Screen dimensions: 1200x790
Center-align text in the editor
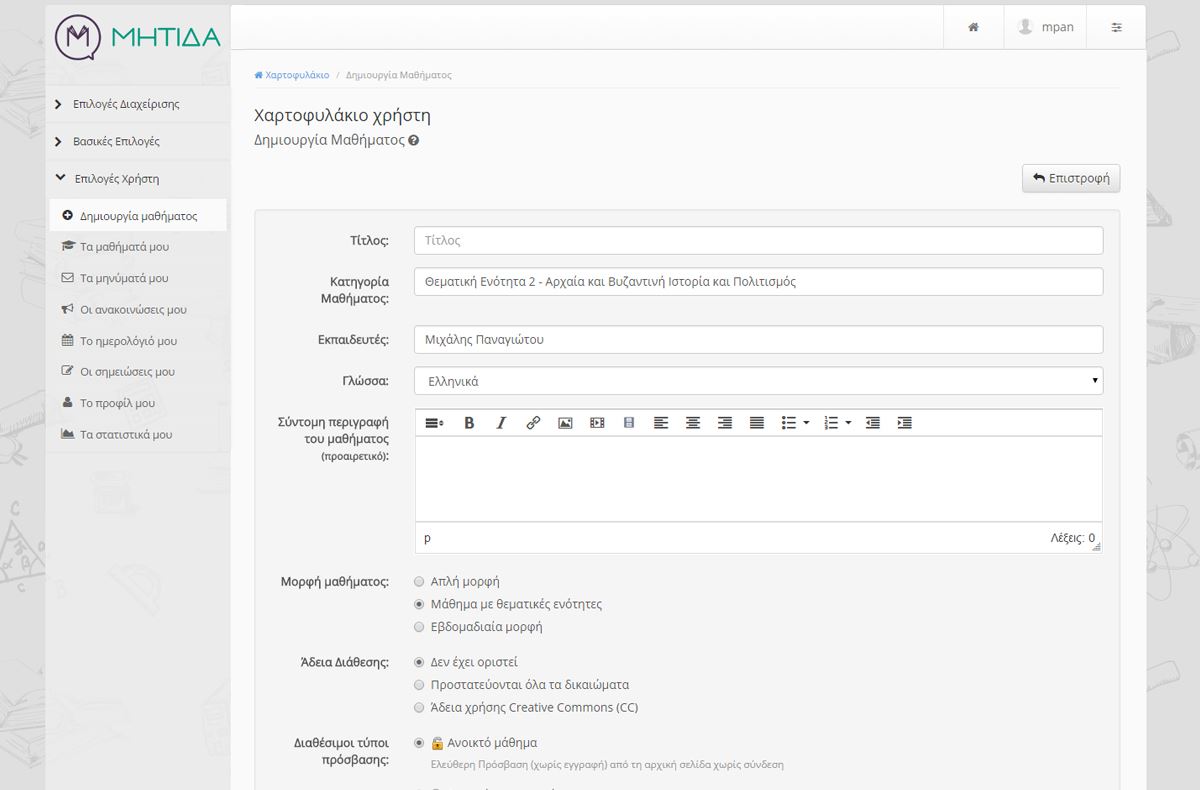(x=693, y=423)
